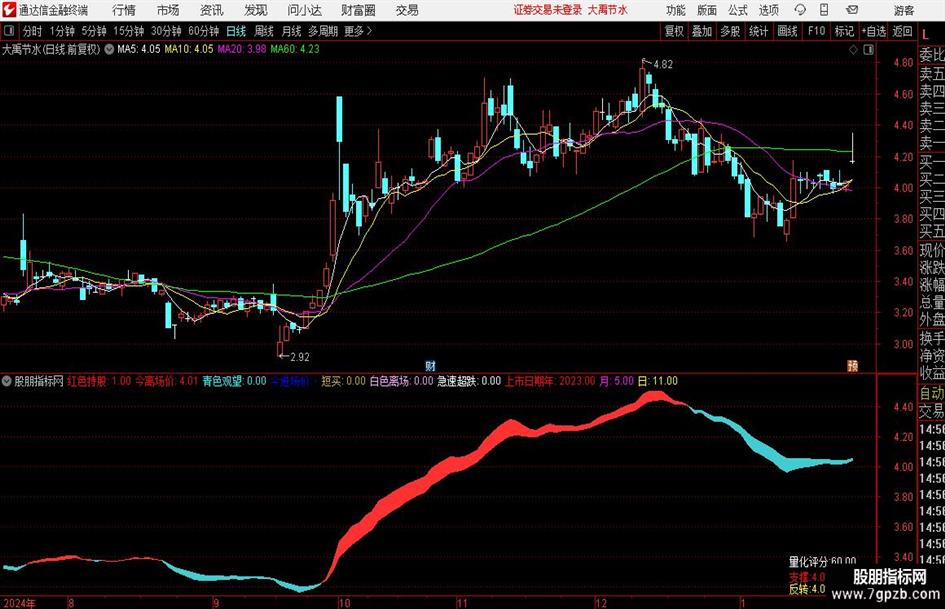The width and height of the screenshot is (945, 609).
Task: Click the 青色观望: 0.00 value
Action: click(234, 381)
